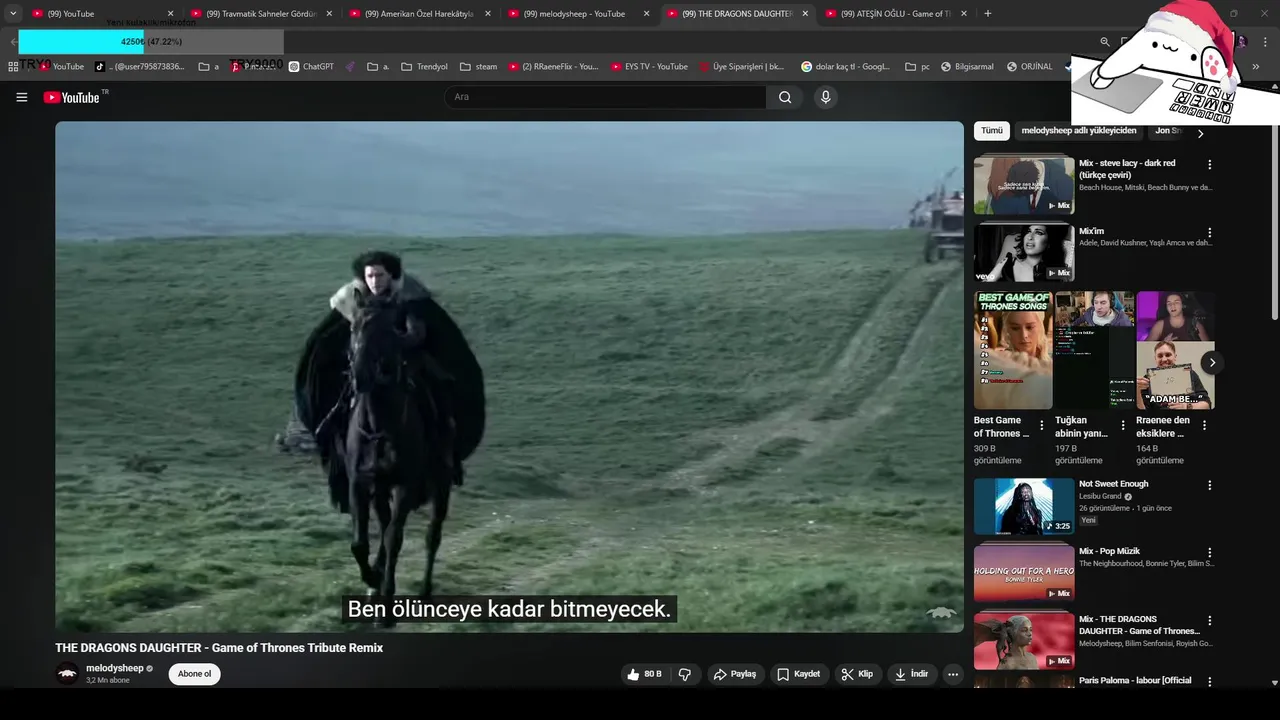Open options for Not Sweet Enough
This screenshot has height=720, width=1280.
[1209, 485]
